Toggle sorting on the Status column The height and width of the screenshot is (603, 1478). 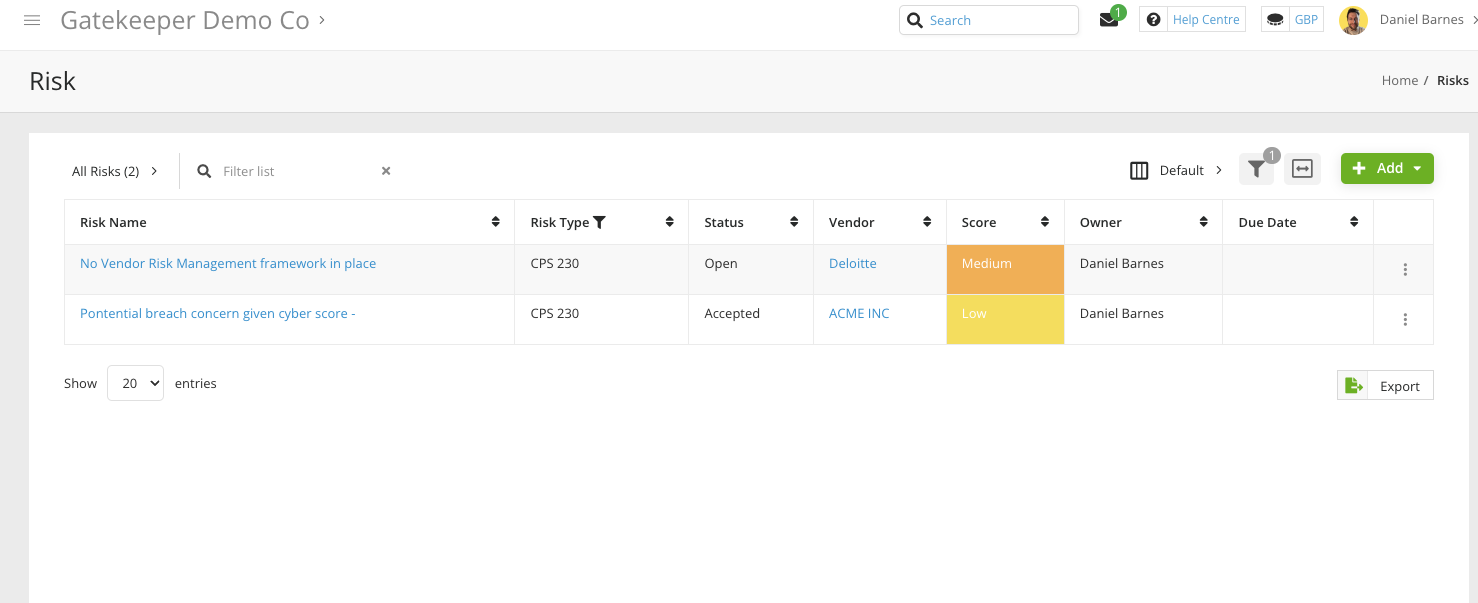(x=795, y=221)
